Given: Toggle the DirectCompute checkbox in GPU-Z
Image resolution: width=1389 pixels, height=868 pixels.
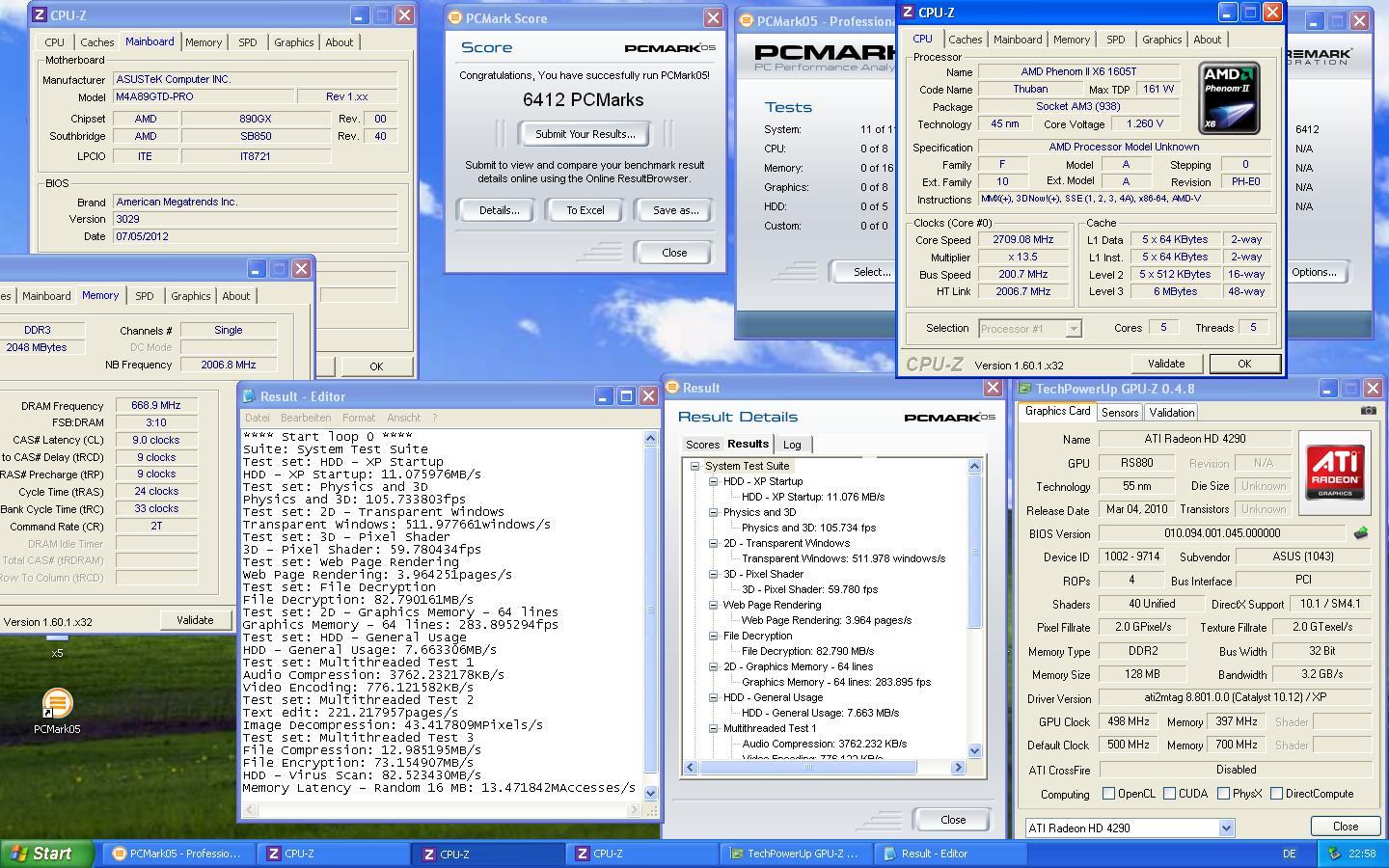Looking at the screenshot, I should pos(1276,794).
